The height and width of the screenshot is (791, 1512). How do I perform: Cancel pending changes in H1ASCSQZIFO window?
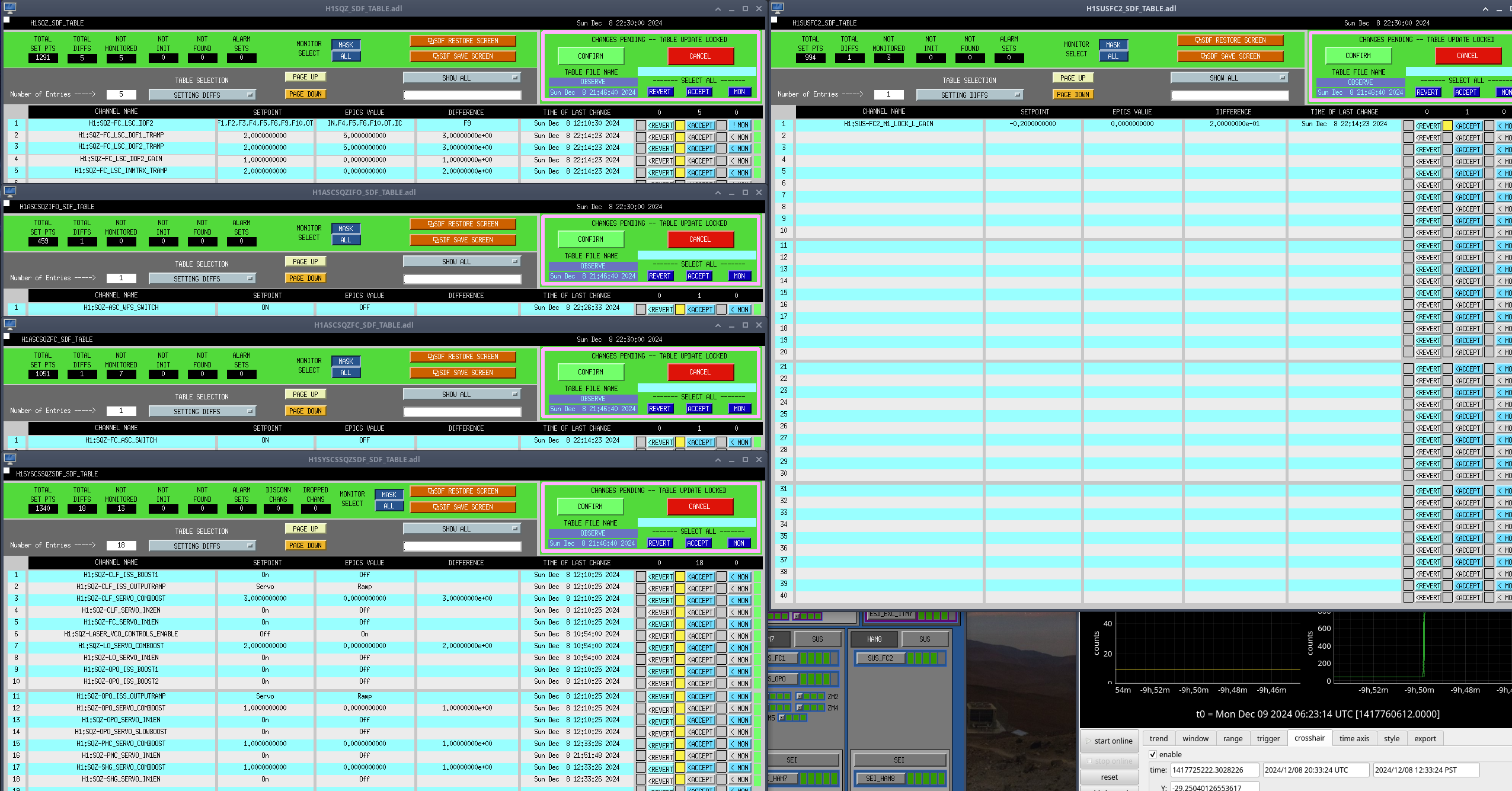[700, 239]
